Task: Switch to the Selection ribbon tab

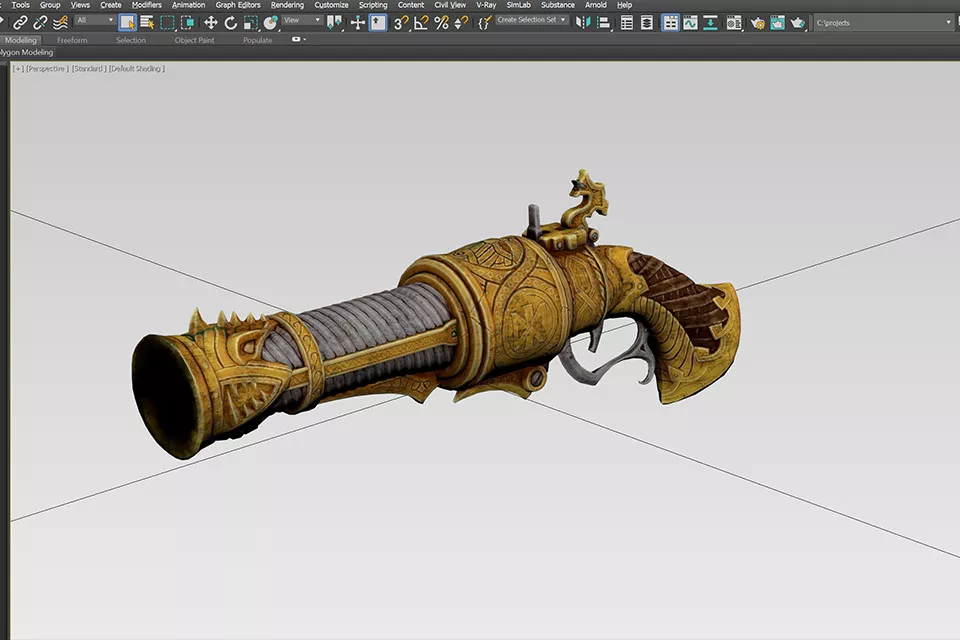Action: click(131, 40)
